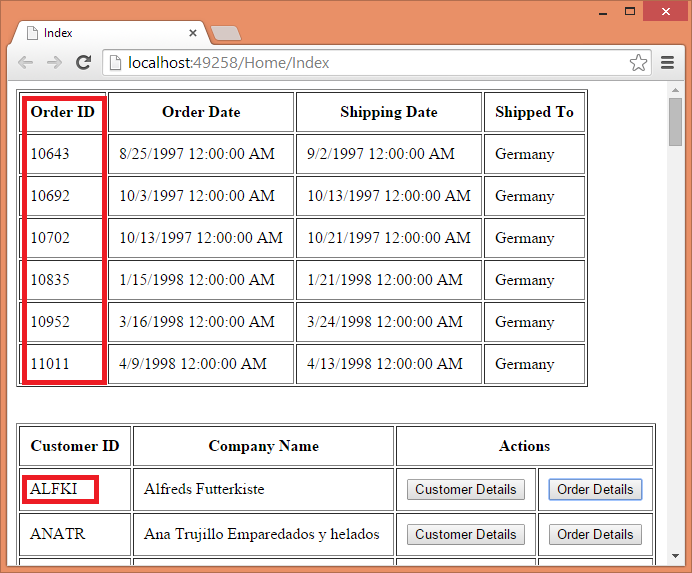692x573 pixels.
Task: Click order date 4/9/1998 12:00:00 AM
Action: [x=193, y=364]
